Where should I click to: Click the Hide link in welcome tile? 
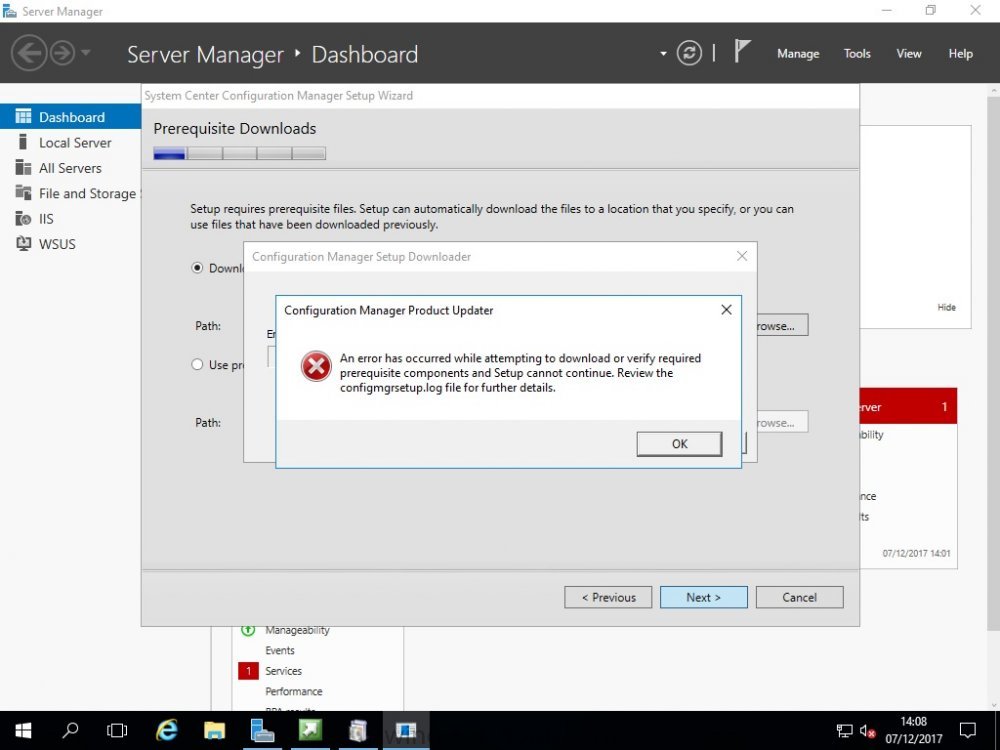click(x=946, y=307)
